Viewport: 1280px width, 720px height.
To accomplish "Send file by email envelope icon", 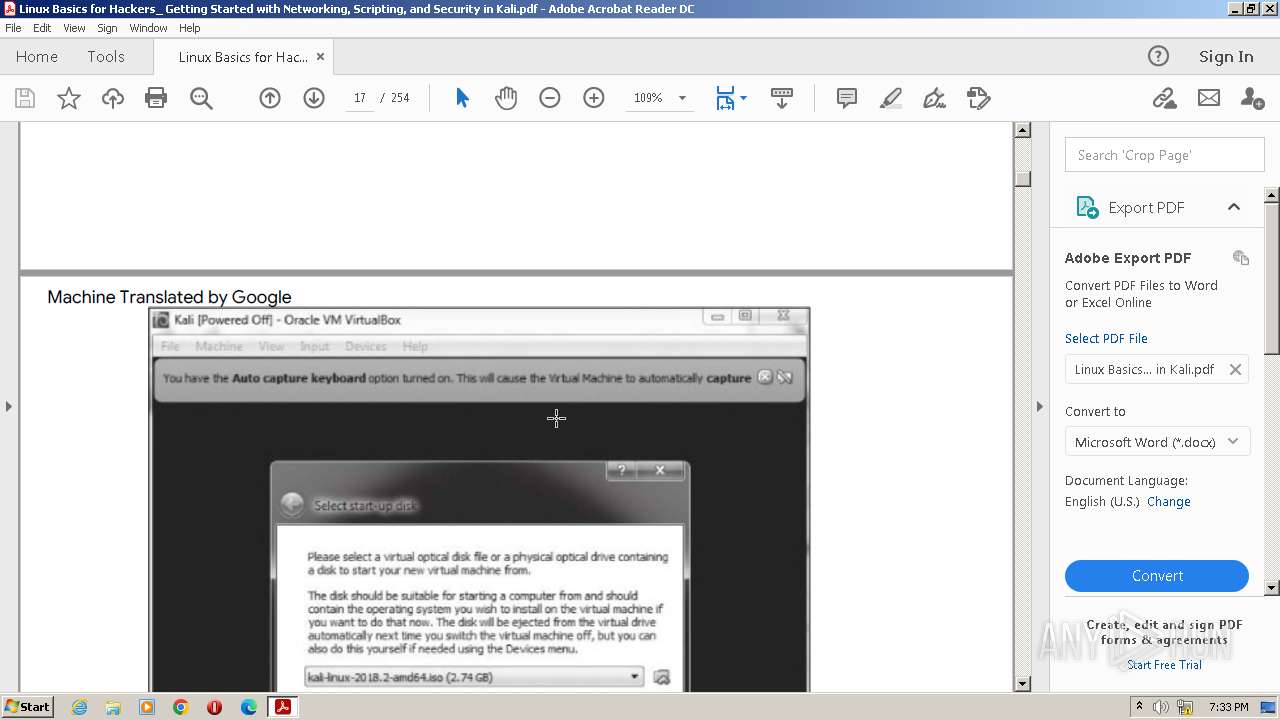I will 1209,98.
